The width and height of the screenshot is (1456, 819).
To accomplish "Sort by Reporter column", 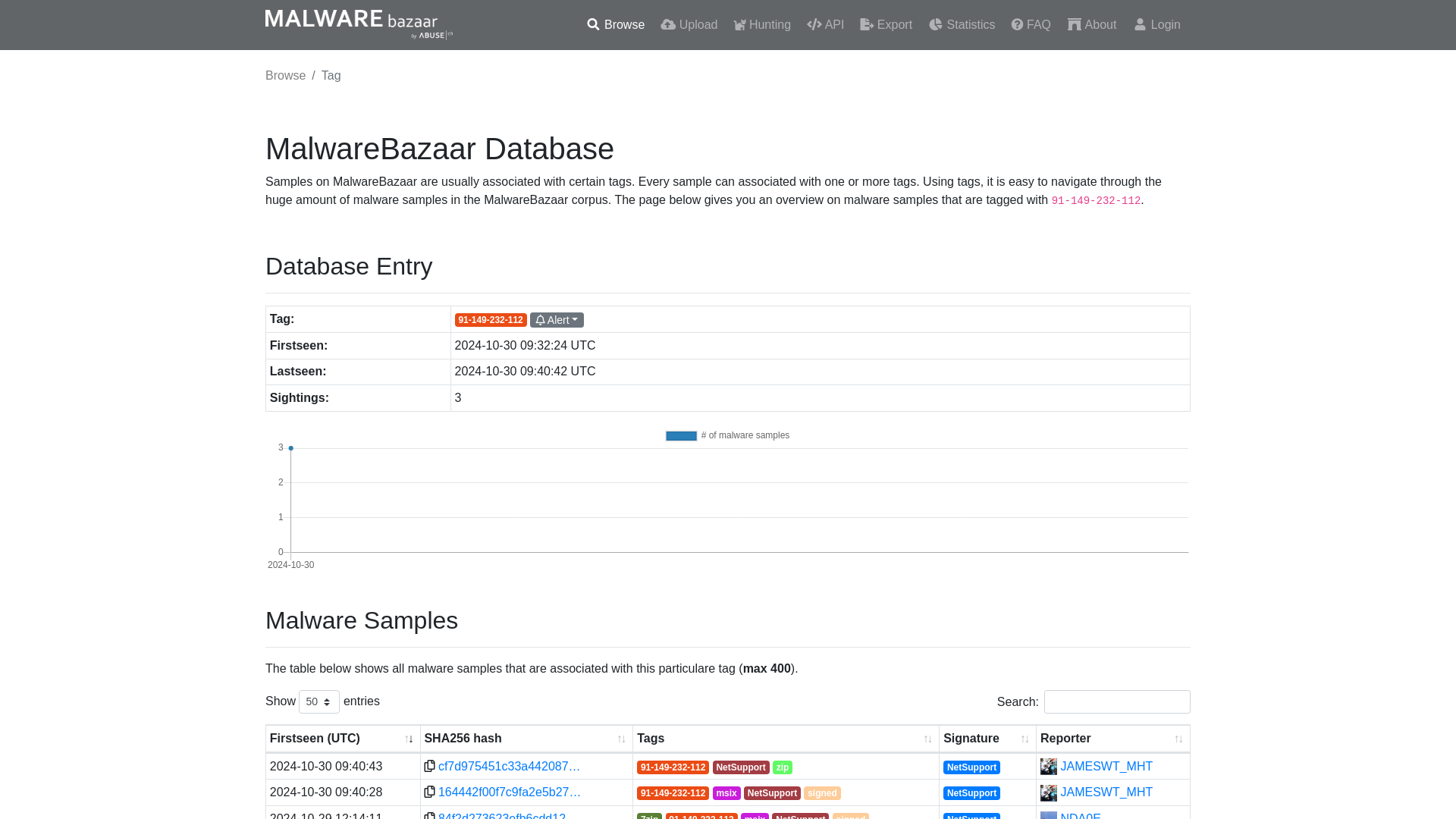I will click(1112, 739).
